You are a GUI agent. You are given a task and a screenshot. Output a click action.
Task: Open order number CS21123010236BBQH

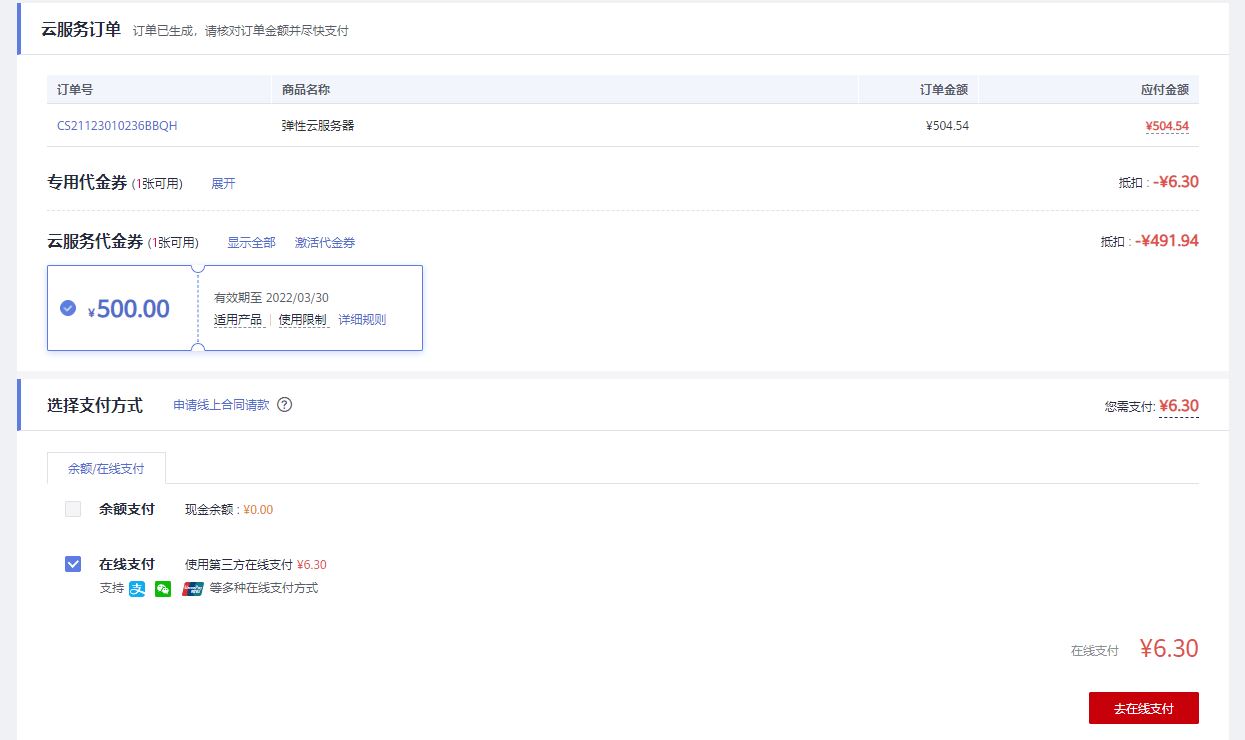pyautogui.click(x=117, y=126)
